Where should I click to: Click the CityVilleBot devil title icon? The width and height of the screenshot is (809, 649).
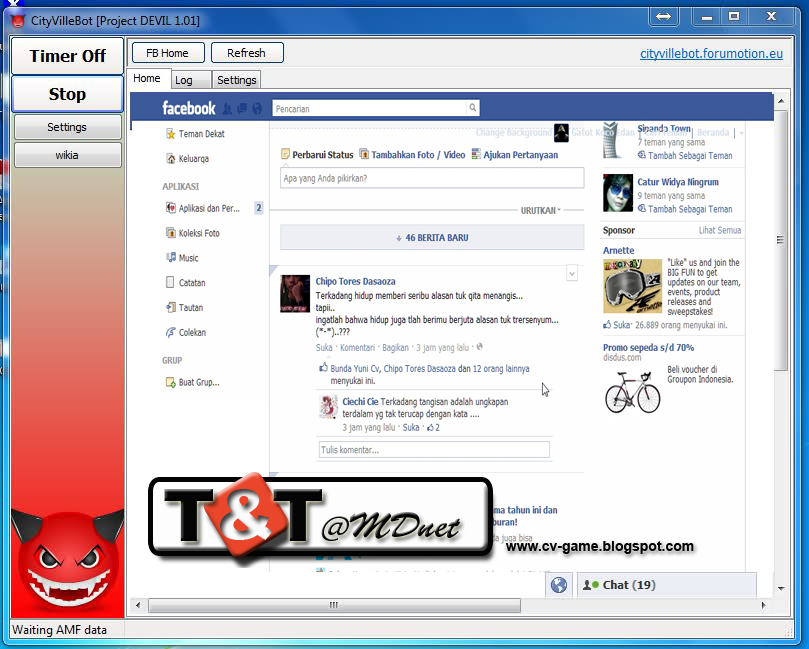(18, 21)
